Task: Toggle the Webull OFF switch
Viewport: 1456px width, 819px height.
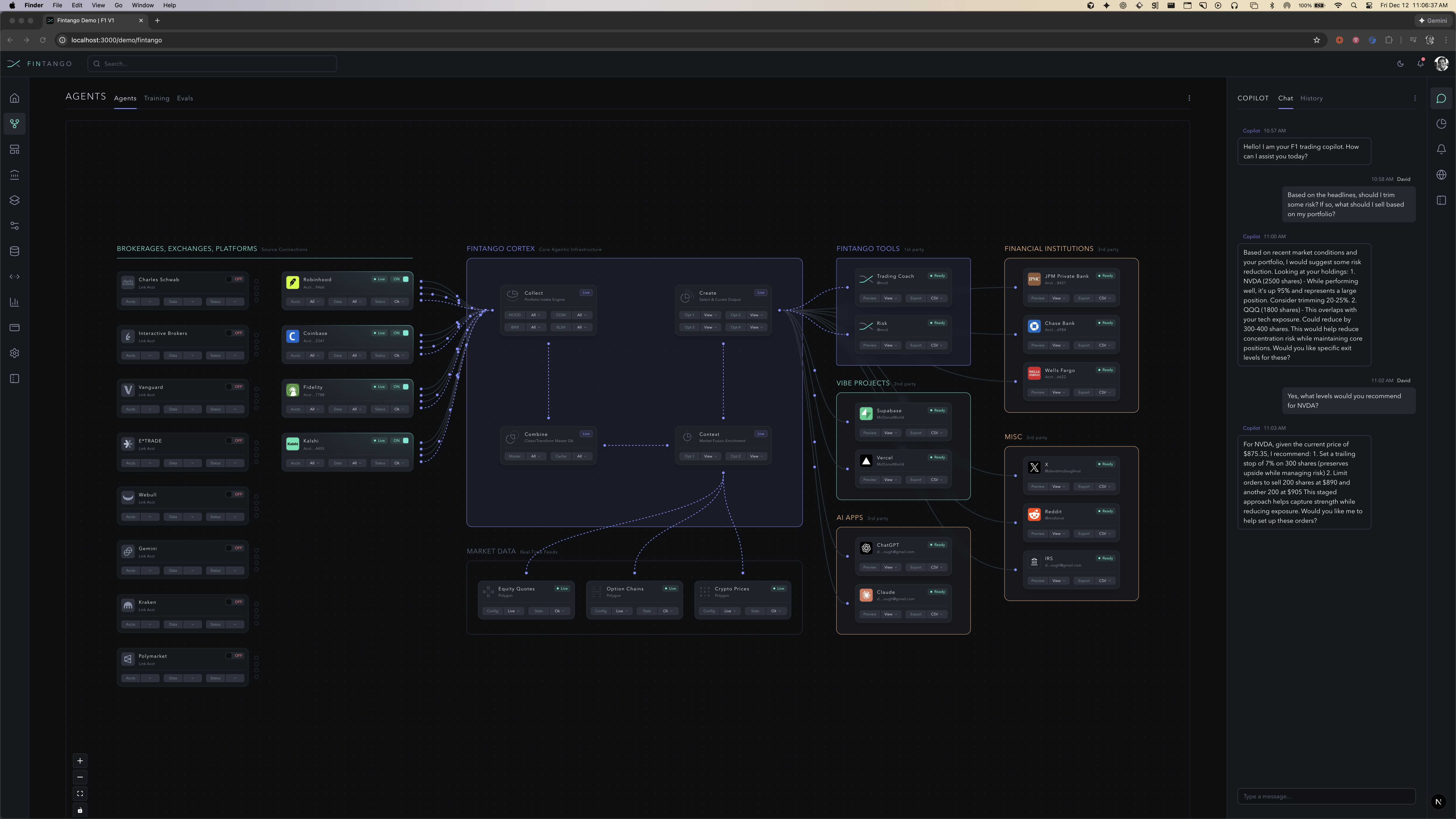Action: coord(235,494)
